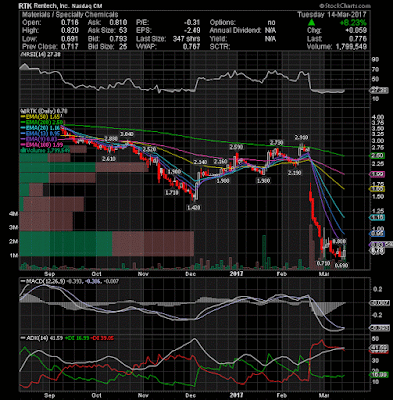The height and width of the screenshot is (400, 393).
Task: Click the High value 0.820
Action: (x=70, y=31)
